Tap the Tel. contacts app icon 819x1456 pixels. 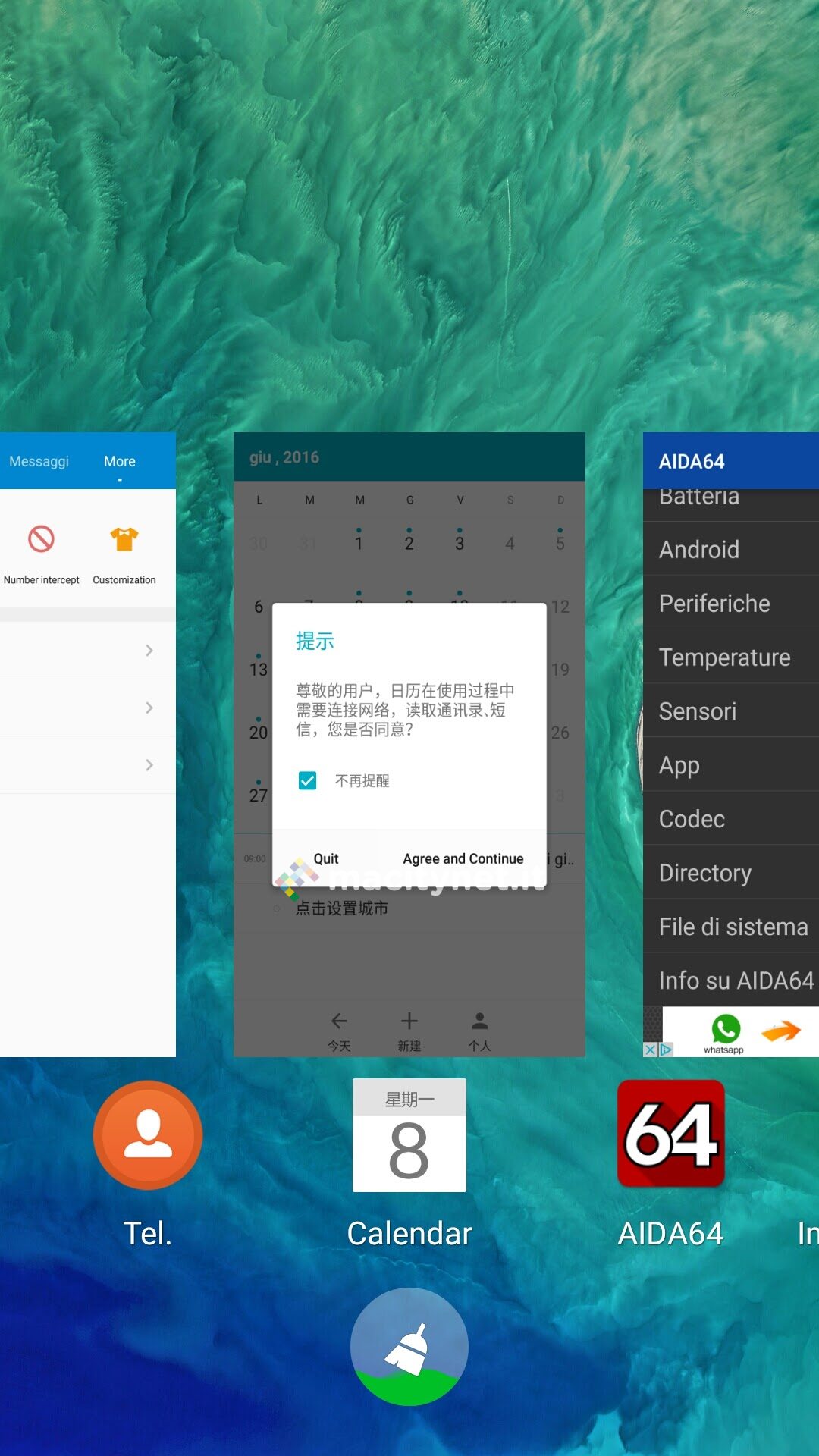point(148,1135)
